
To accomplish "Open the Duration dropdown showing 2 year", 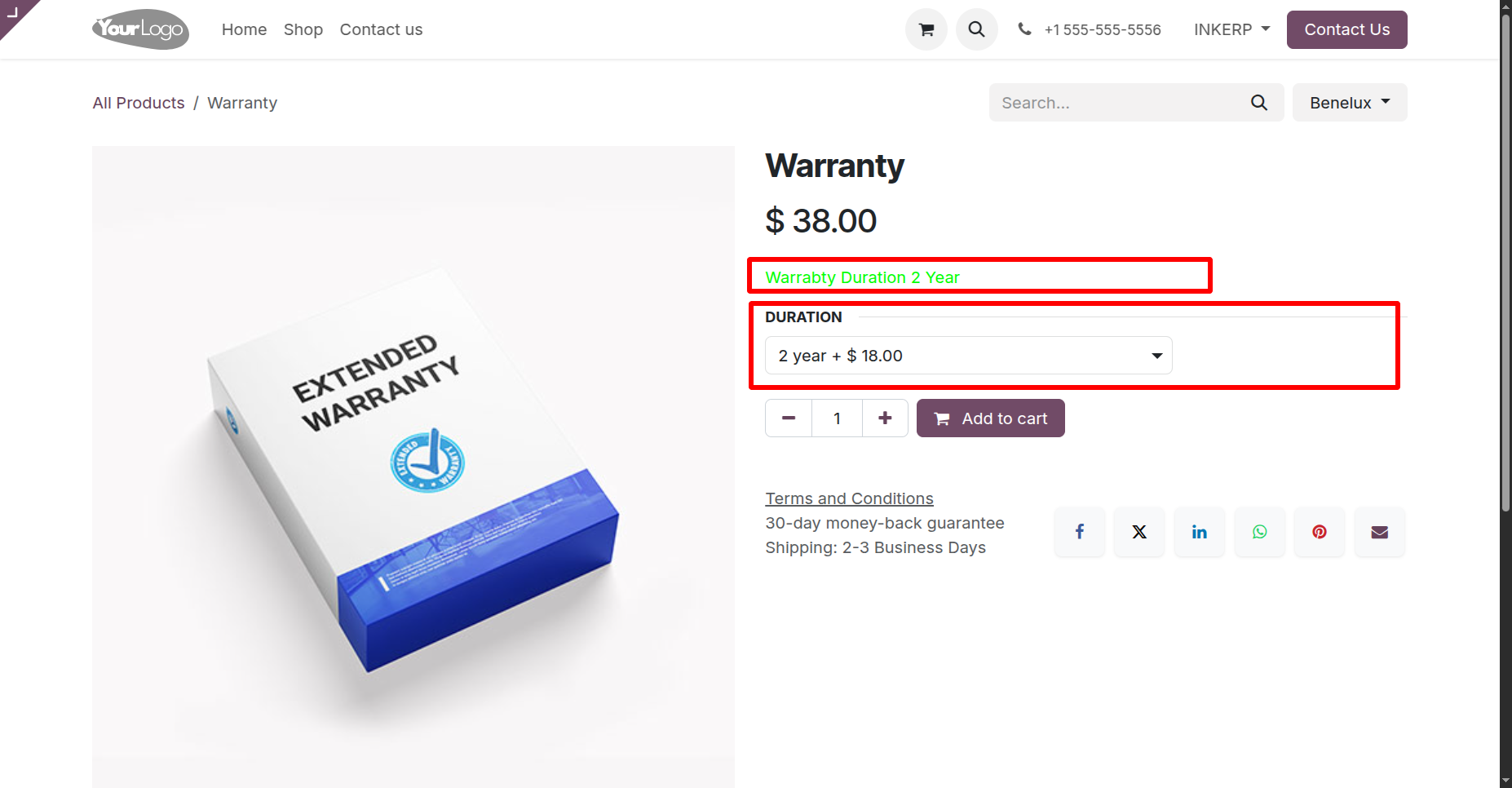I will (968, 356).
